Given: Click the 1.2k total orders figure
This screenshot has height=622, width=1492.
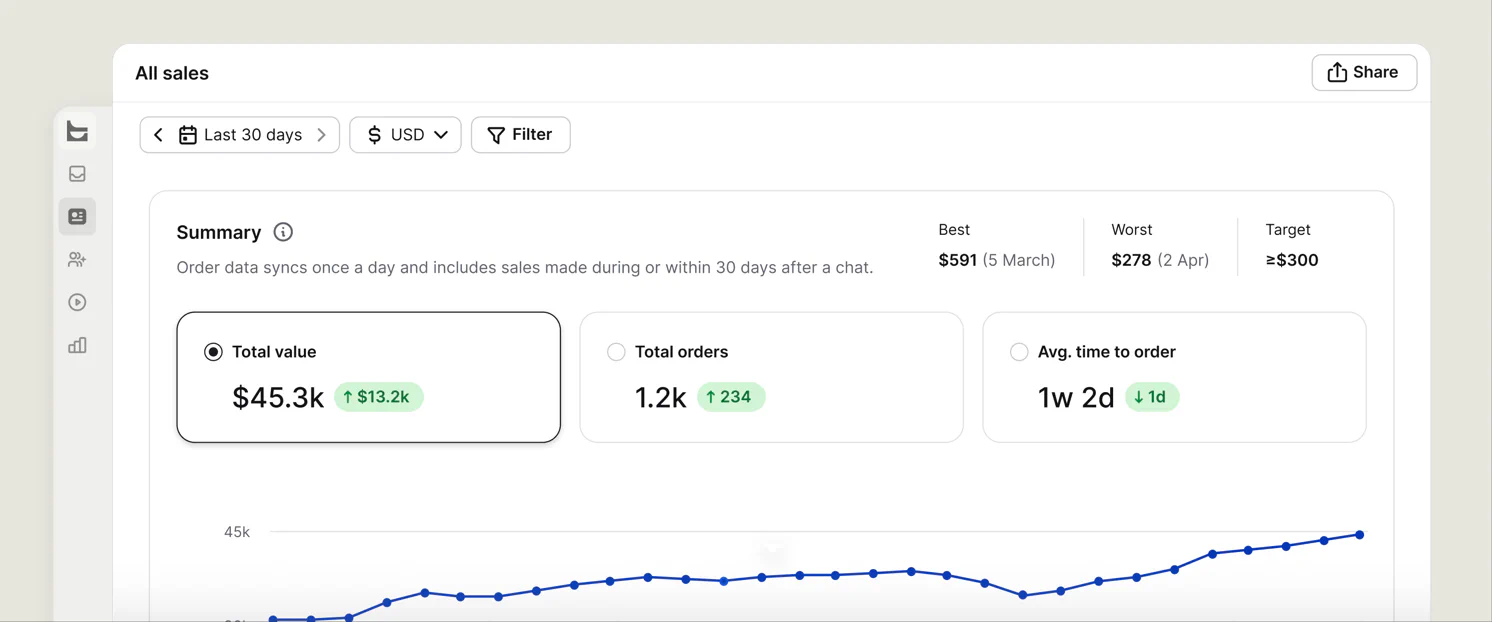Looking at the screenshot, I should pyautogui.click(x=661, y=398).
